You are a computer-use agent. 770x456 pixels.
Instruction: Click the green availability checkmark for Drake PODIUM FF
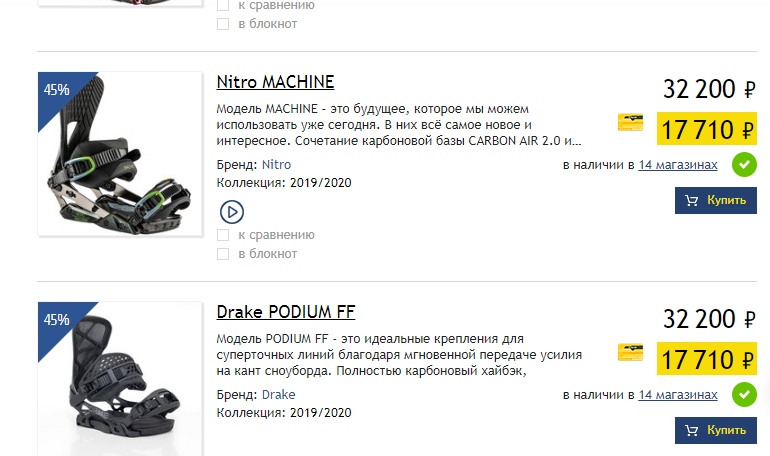(744, 395)
